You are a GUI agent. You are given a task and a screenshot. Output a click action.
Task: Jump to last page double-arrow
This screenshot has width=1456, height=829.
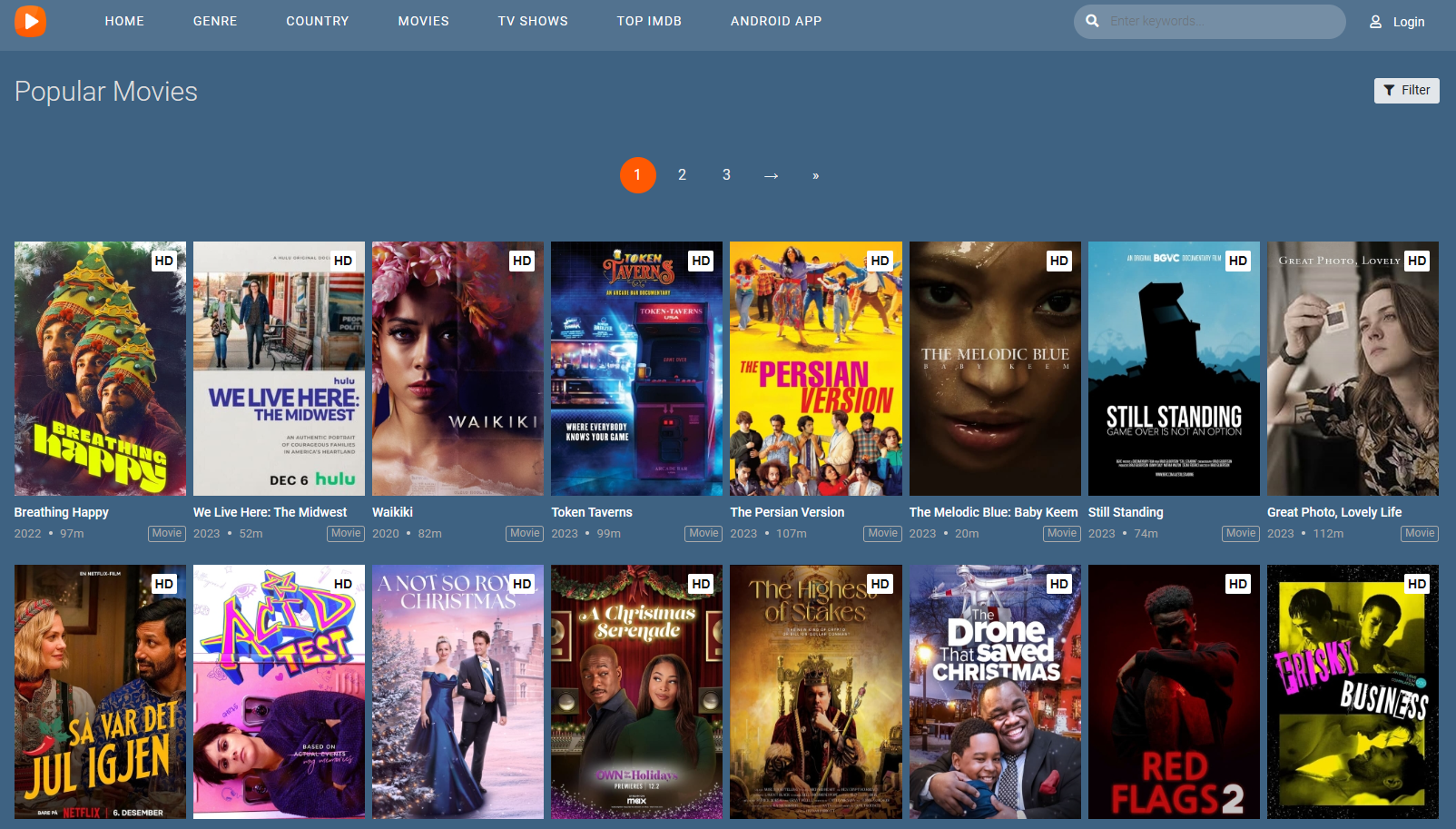point(815,175)
